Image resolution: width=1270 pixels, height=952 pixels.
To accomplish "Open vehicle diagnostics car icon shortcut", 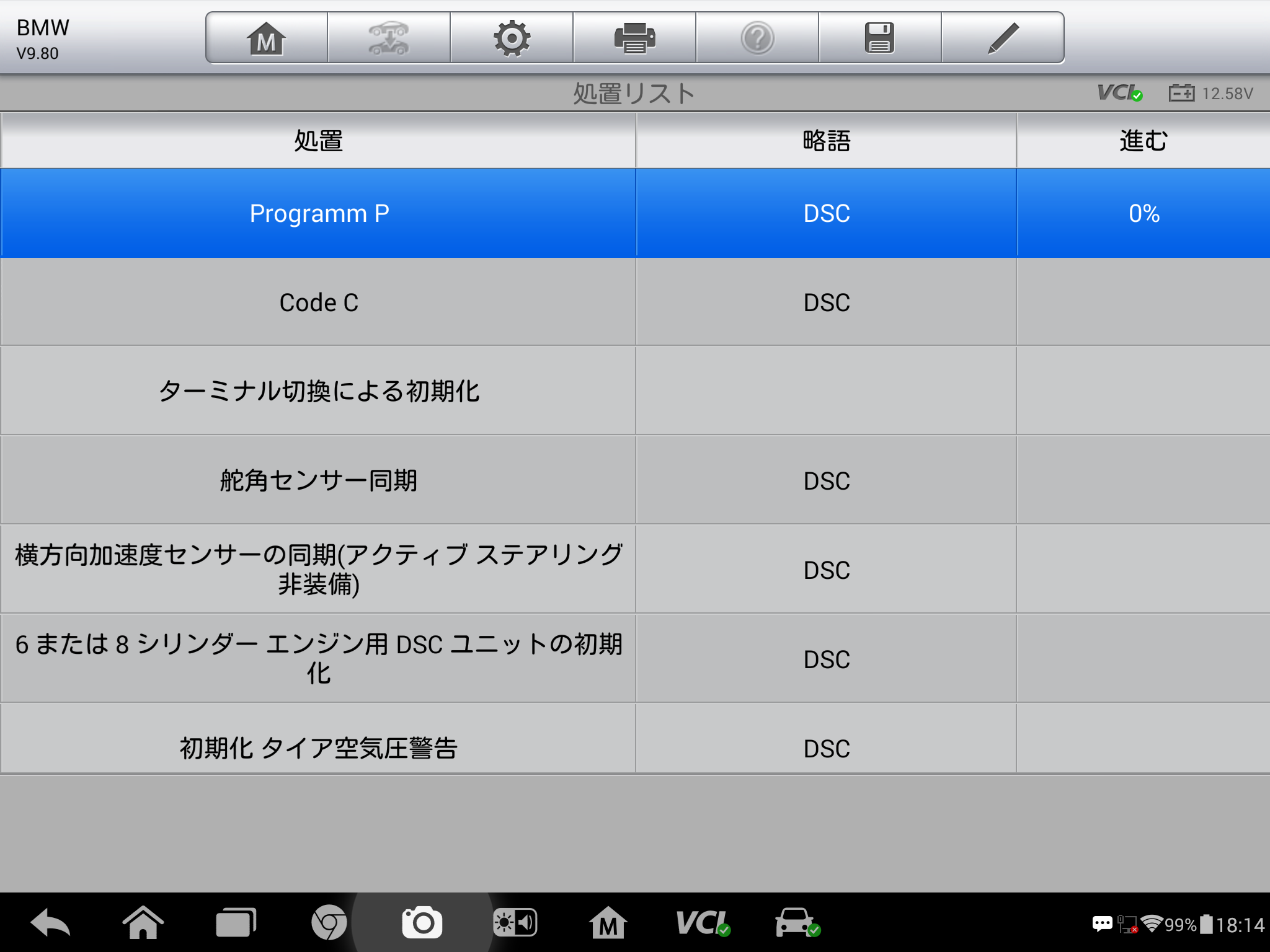I will (x=798, y=923).
